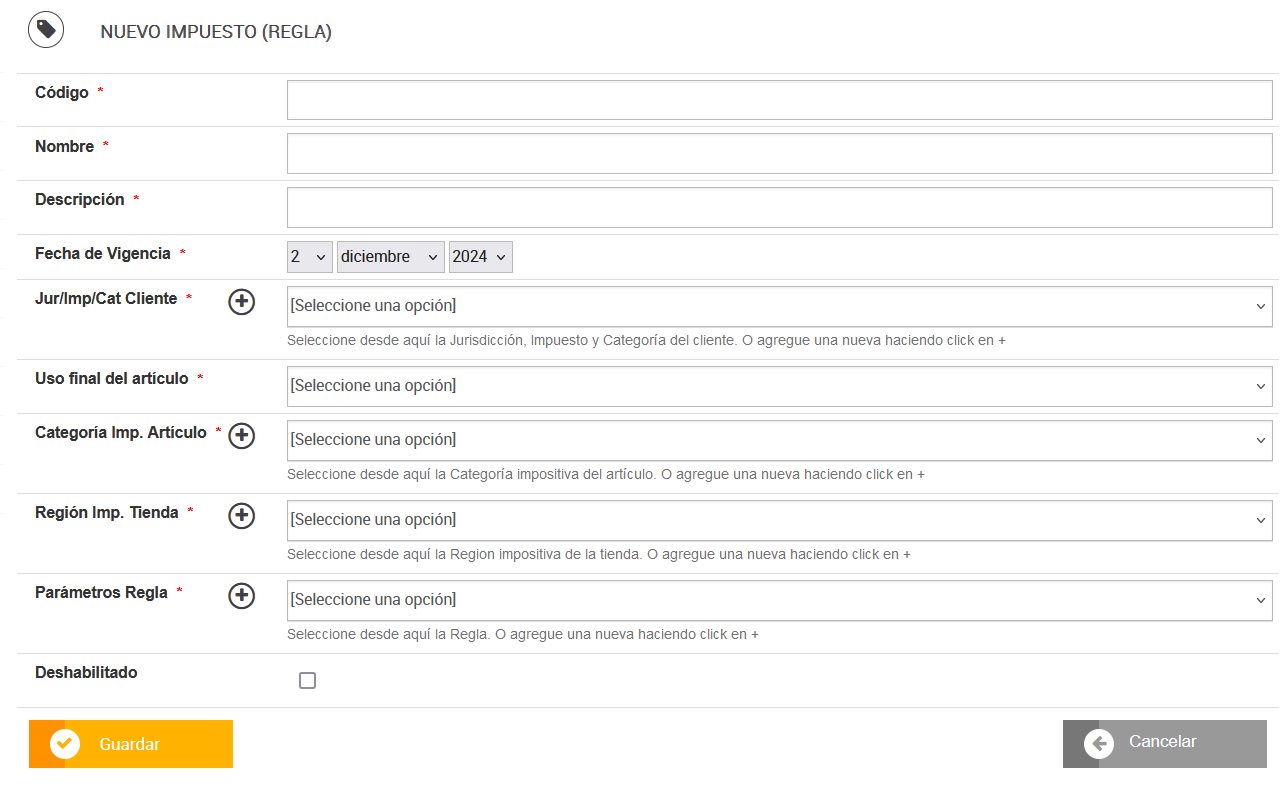Screen dimensions: 1284x787
Task: Expand the Categoría Imp. Artículo dropdown
Action: (779, 440)
